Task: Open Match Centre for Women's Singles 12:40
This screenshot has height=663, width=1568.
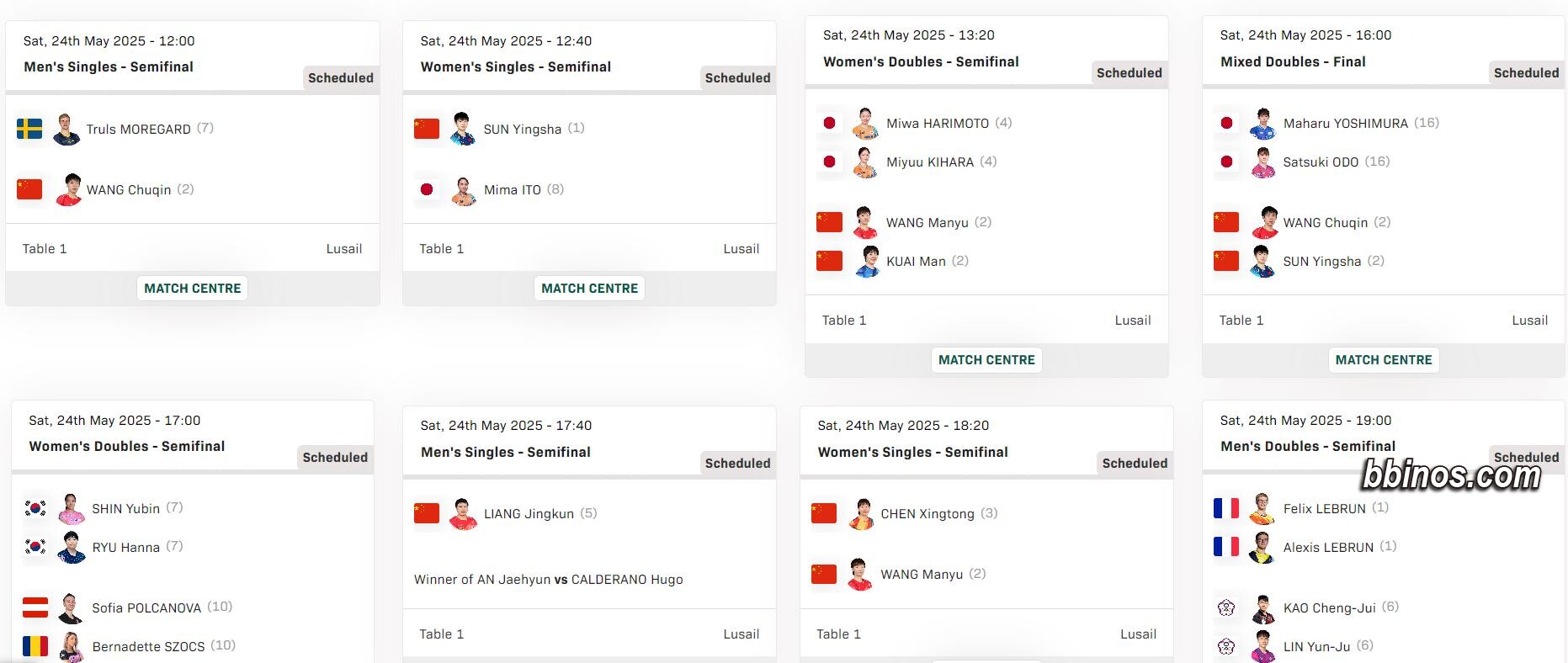Action: (x=590, y=288)
